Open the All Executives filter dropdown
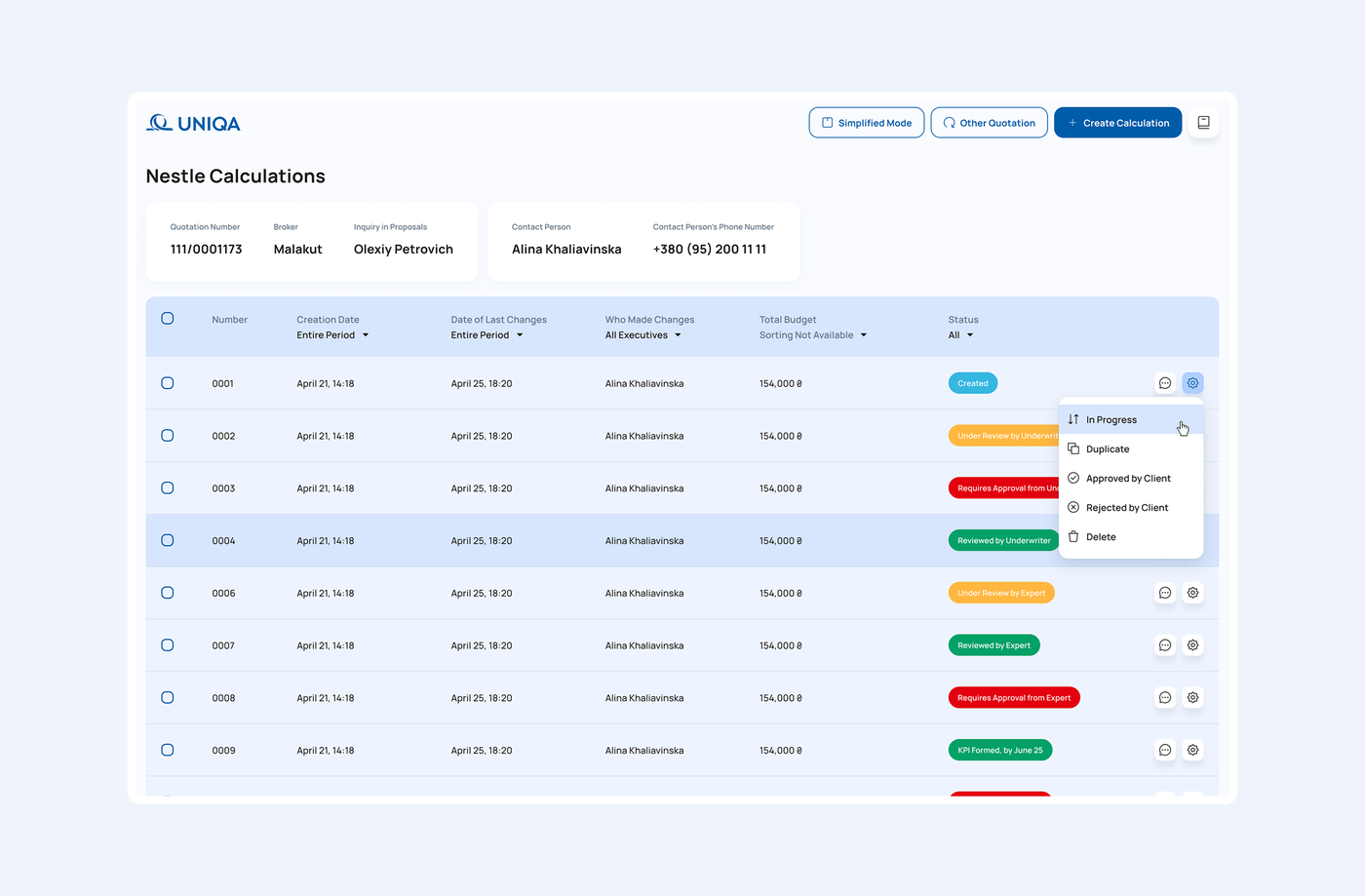The height and width of the screenshot is (896, 1365). [x=643, y=335]
